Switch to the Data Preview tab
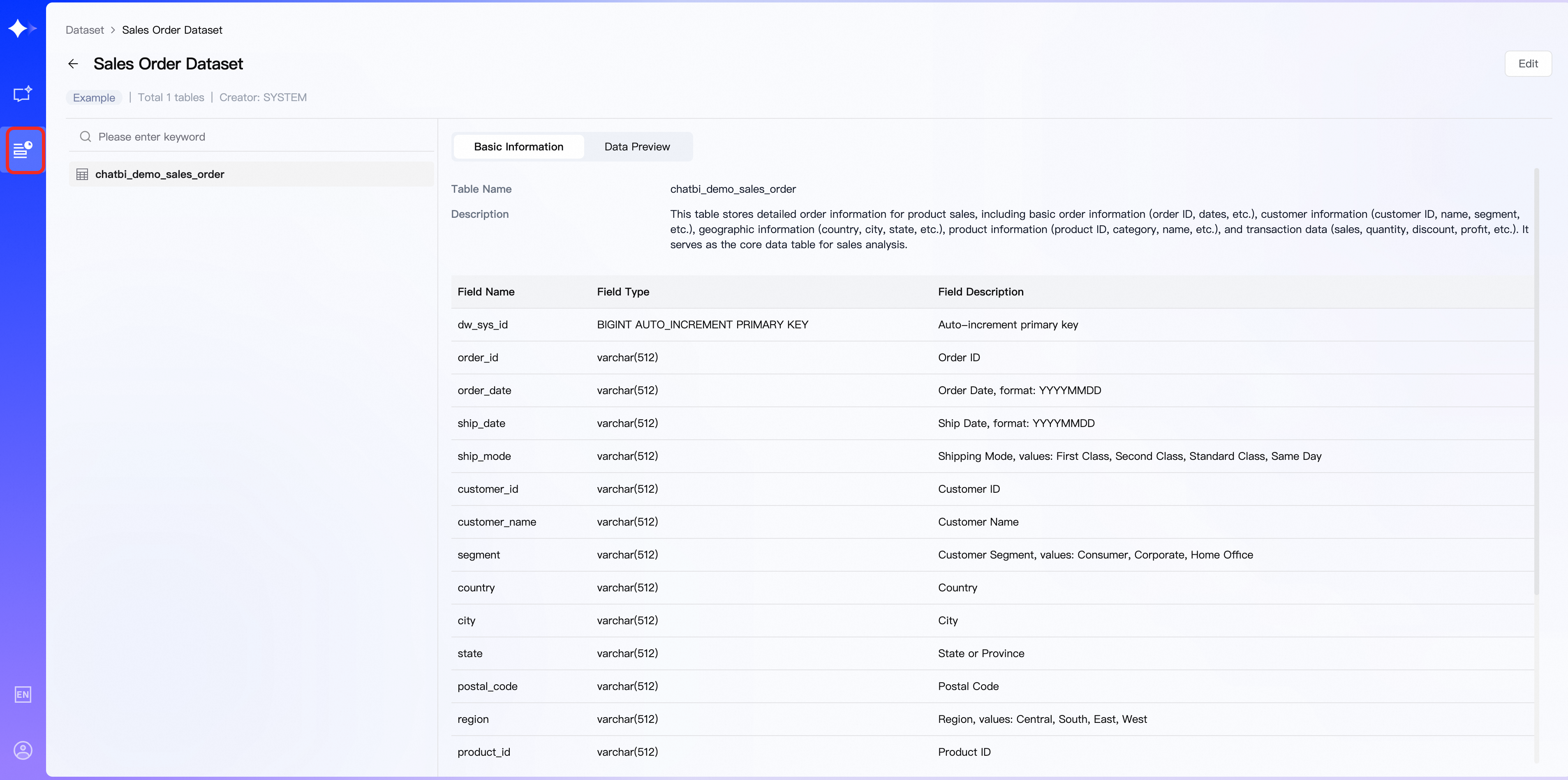 pyautogui.click(x=637, y=147)
